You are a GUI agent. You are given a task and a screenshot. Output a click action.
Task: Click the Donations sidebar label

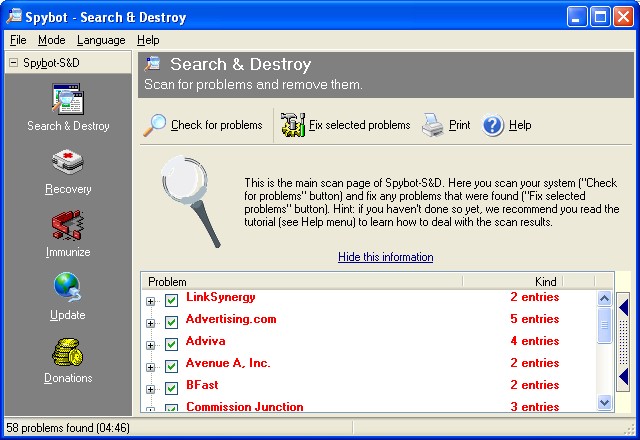68,378
